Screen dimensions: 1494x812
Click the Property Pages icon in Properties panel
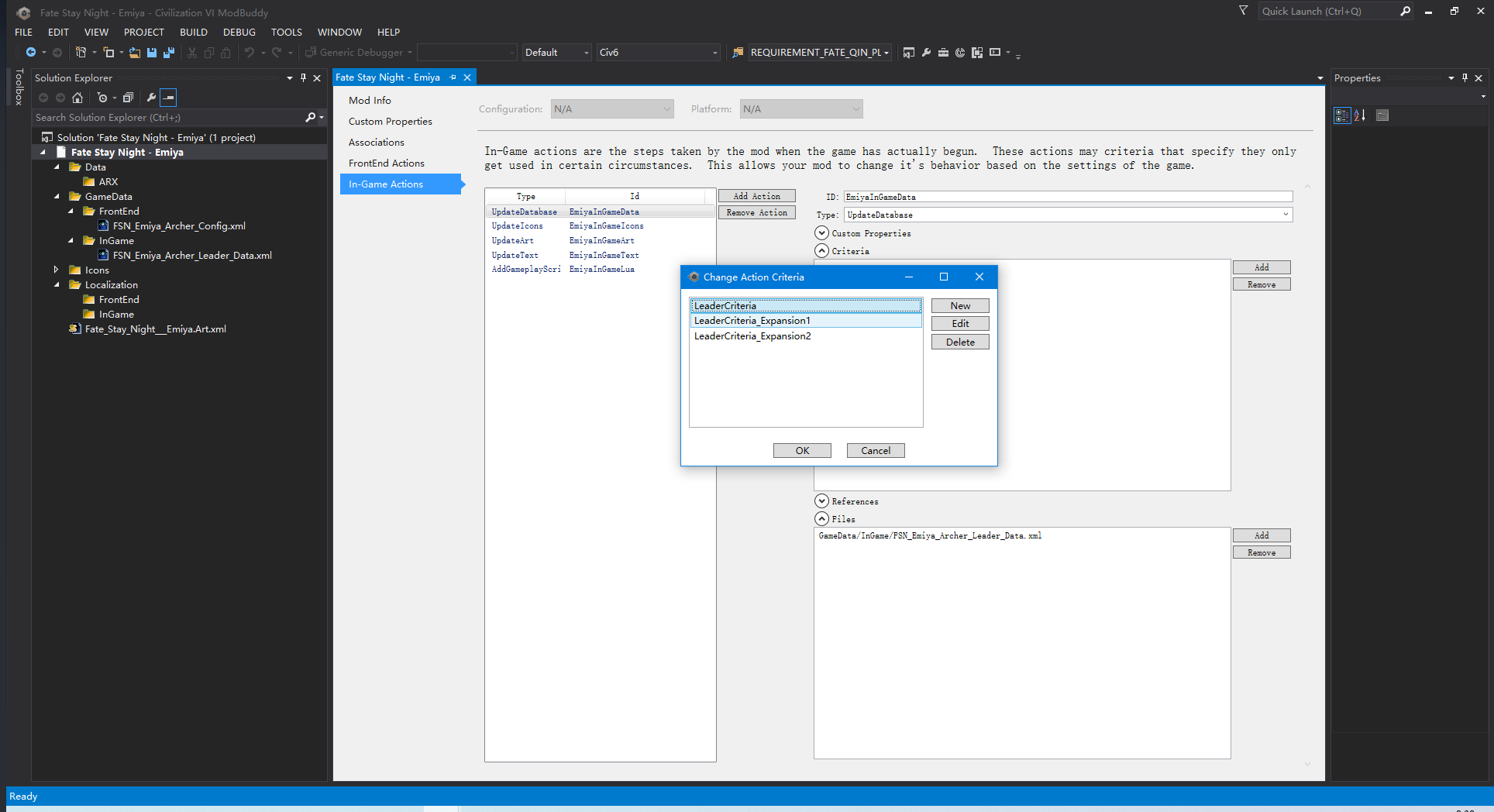(x=1382, y=115)
